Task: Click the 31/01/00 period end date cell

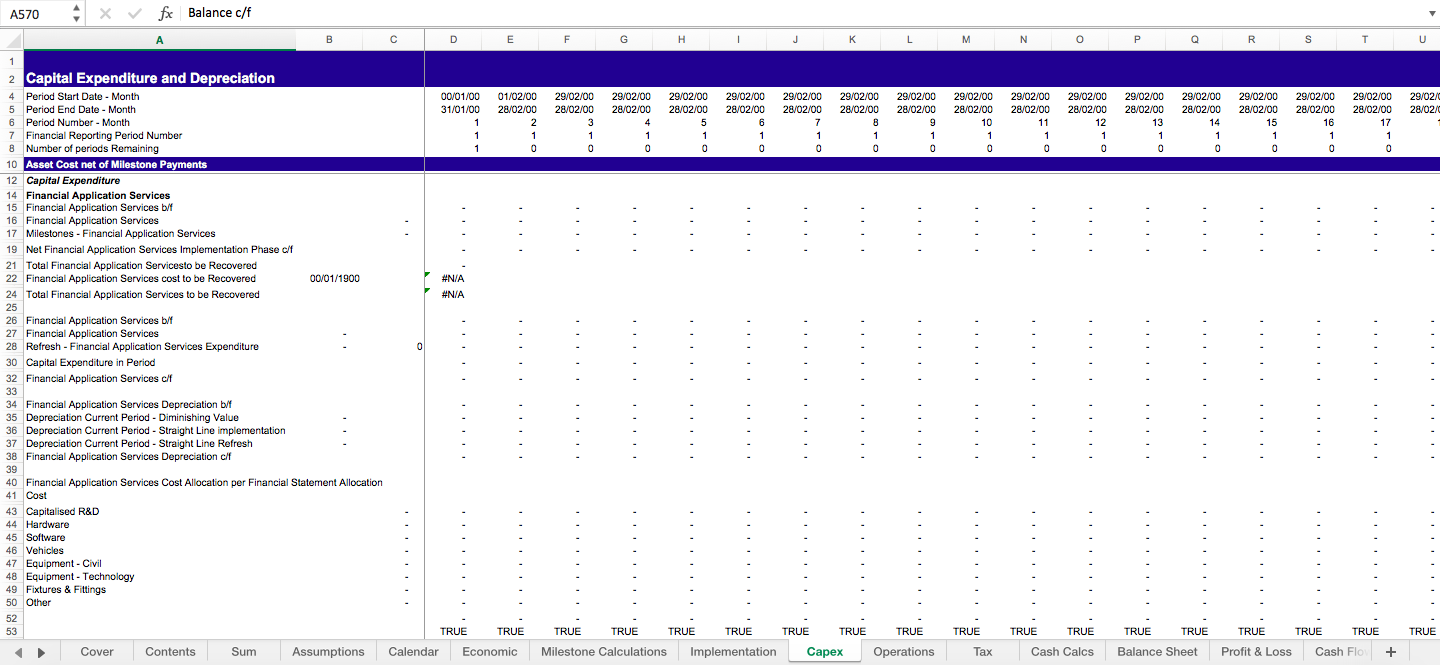Action: 460,110
